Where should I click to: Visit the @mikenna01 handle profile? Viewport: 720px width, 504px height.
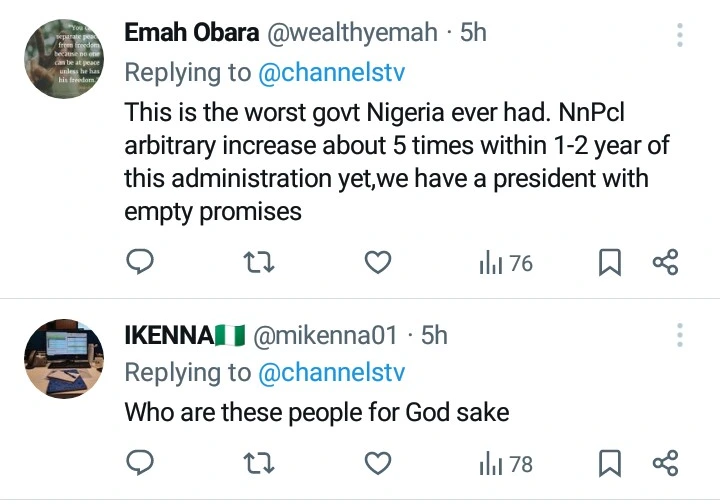pyautogui.click(x=327, y=335)
